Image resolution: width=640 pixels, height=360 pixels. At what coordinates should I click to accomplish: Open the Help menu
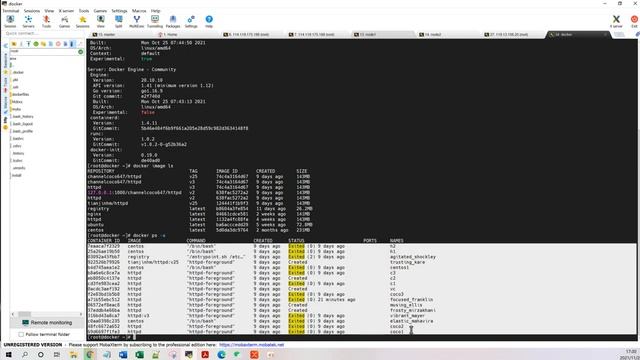point(156,11)
